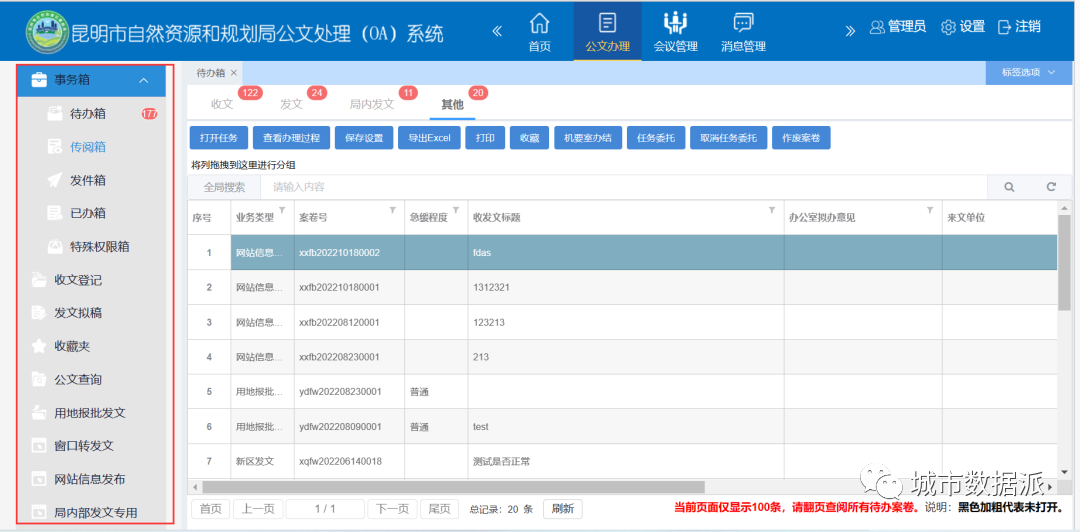Switch to the 收文 tab

tap(222, 104)
